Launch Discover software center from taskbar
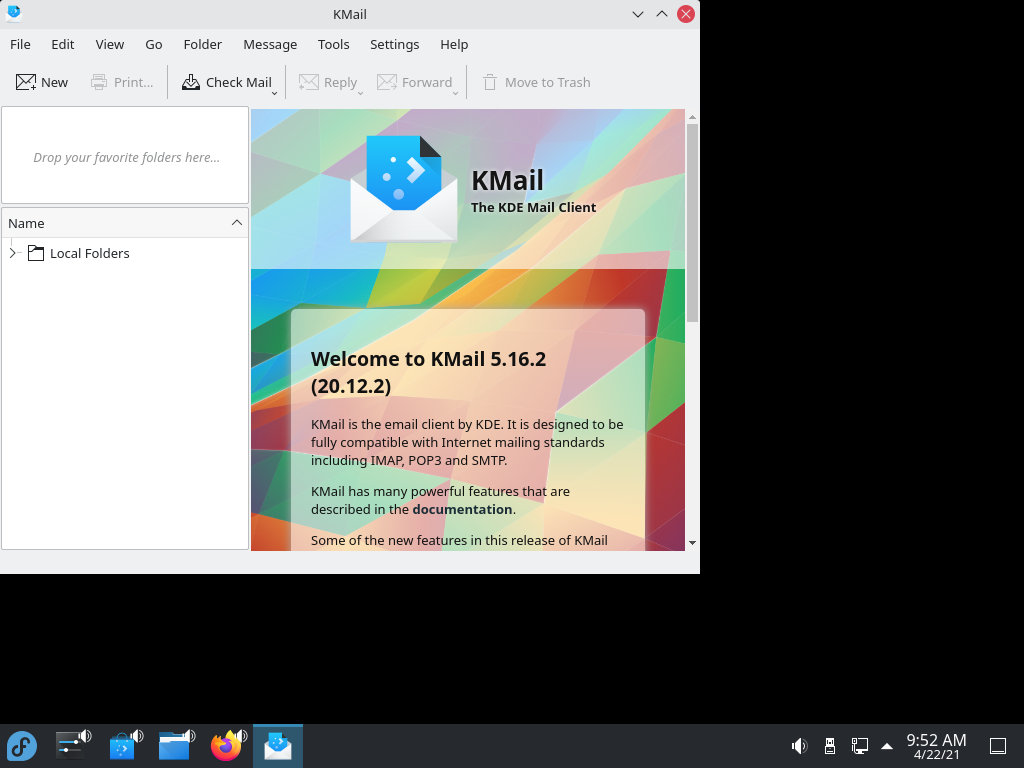Viewport: 1024px width, 768px height. tap(123, 746)
